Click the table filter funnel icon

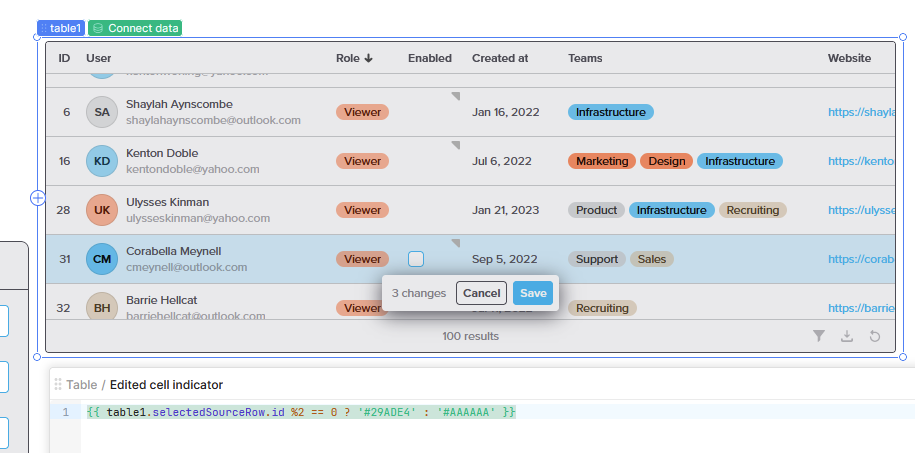pyautogui.click(x=819, y=336)
